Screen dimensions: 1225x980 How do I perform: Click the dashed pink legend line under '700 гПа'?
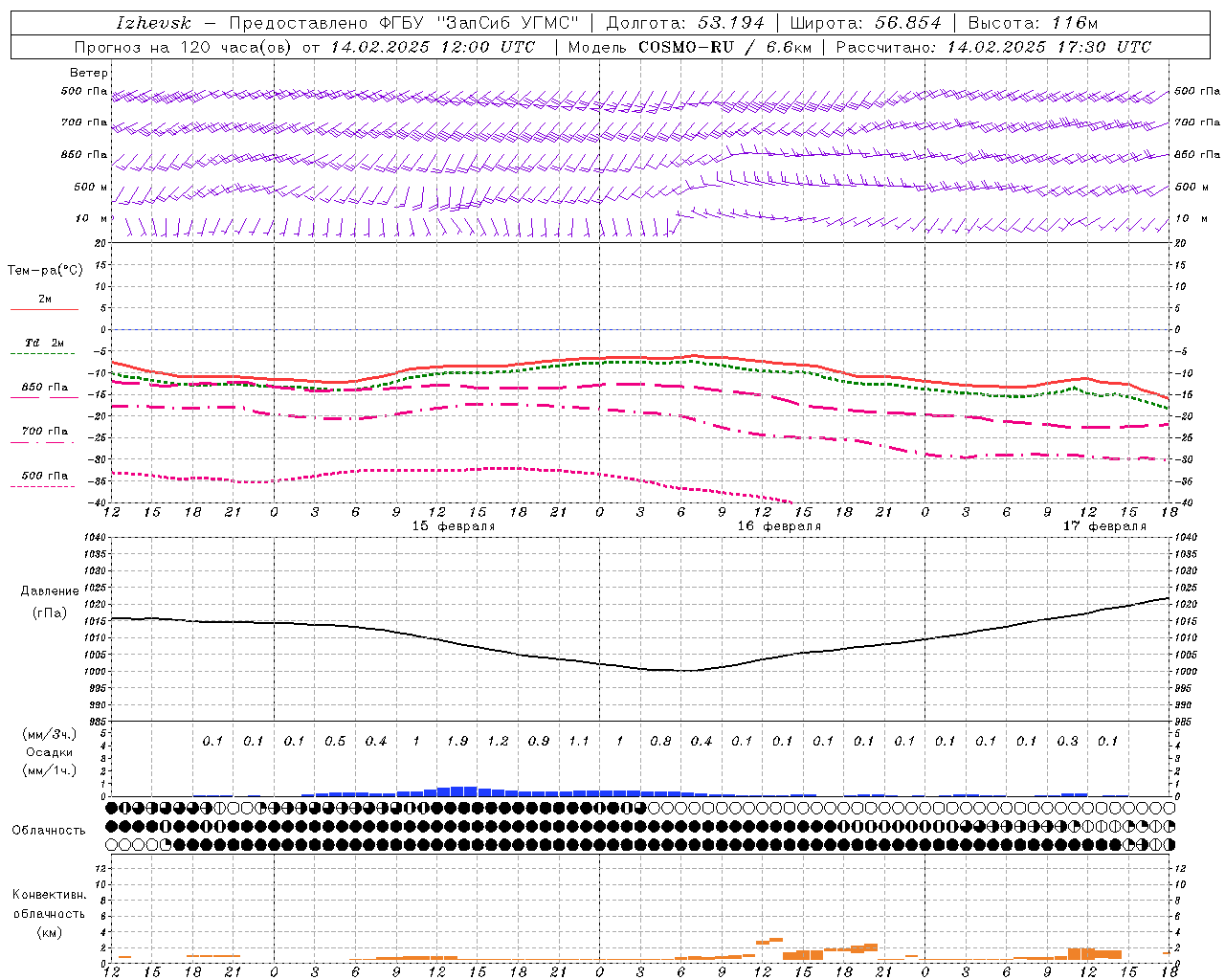pos(42,442)
